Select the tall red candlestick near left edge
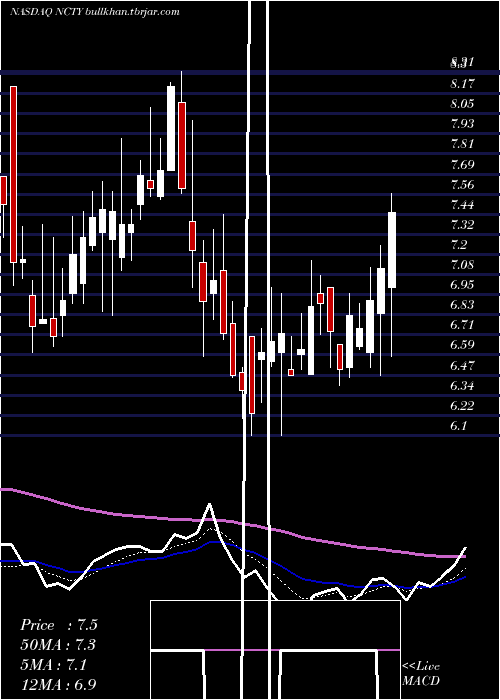Image resolution: width=500 pixels, height=700 pixels. [14, 174]
